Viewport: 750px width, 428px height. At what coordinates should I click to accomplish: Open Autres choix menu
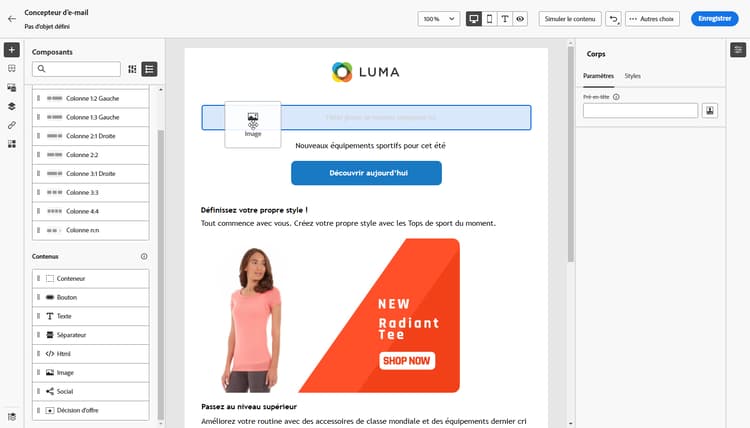tap(652, 19)
